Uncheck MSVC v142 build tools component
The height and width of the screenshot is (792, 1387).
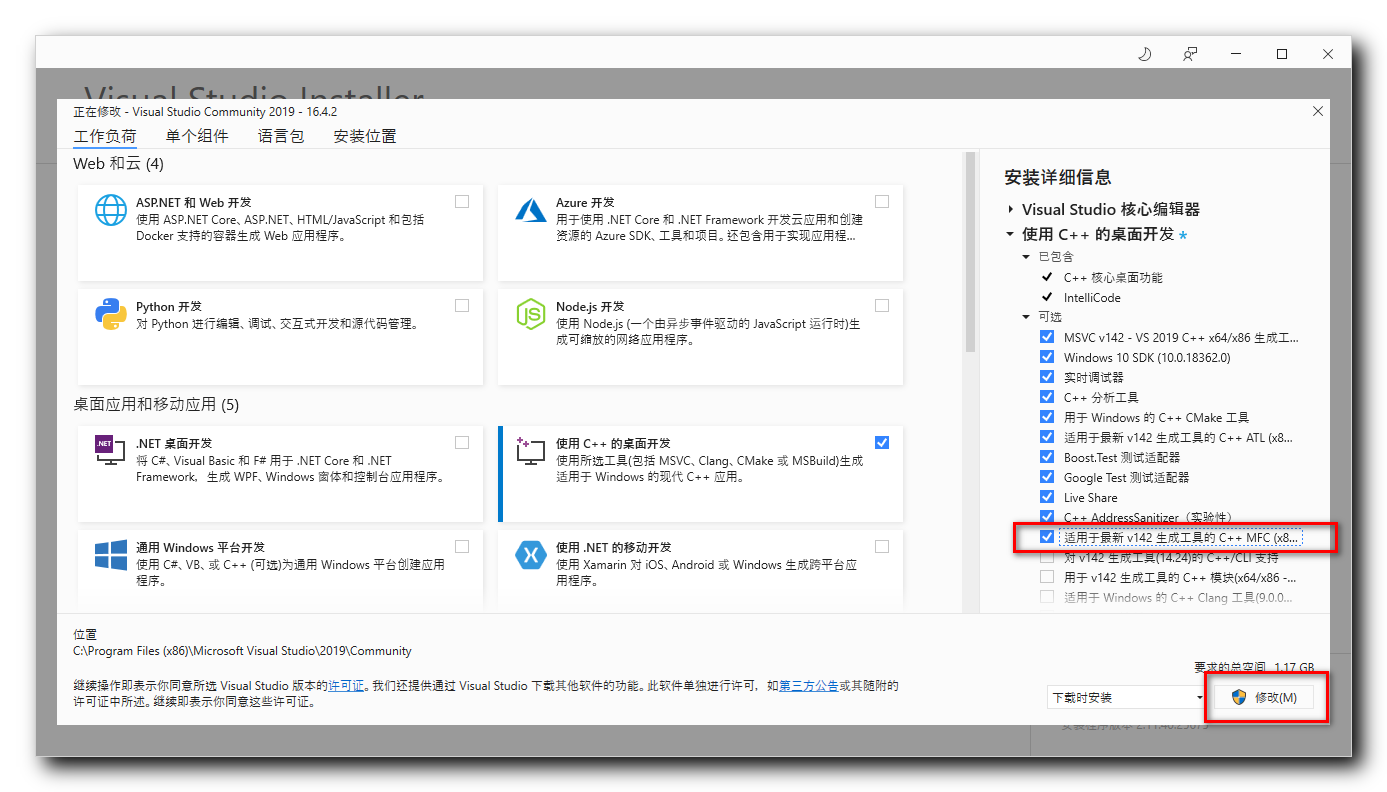1047,337
